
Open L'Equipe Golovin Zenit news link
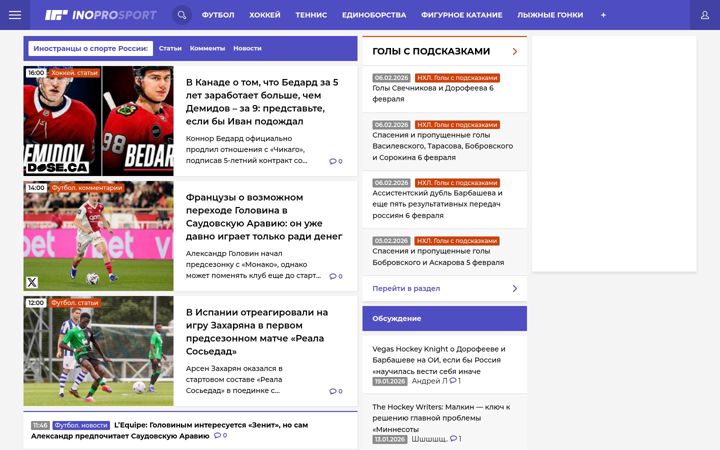[169, 430]
